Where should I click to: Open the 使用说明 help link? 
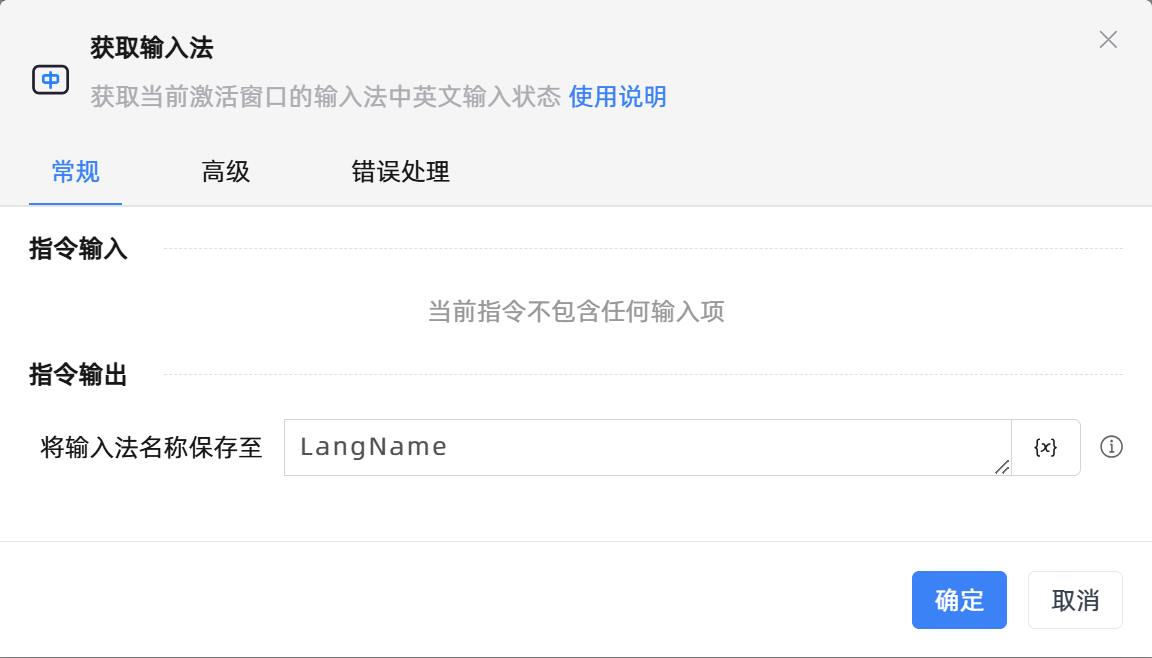coord(618,97)
